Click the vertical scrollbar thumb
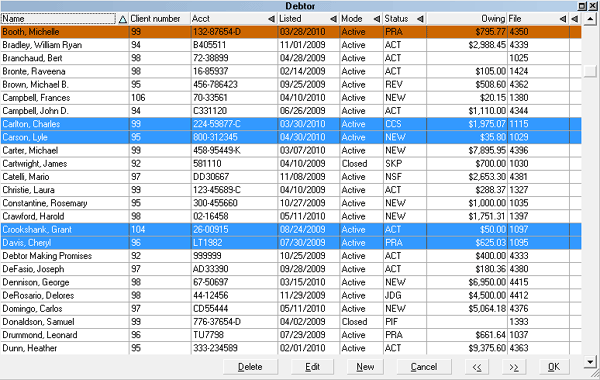The image size is (600, 380). tap(590, 71)
